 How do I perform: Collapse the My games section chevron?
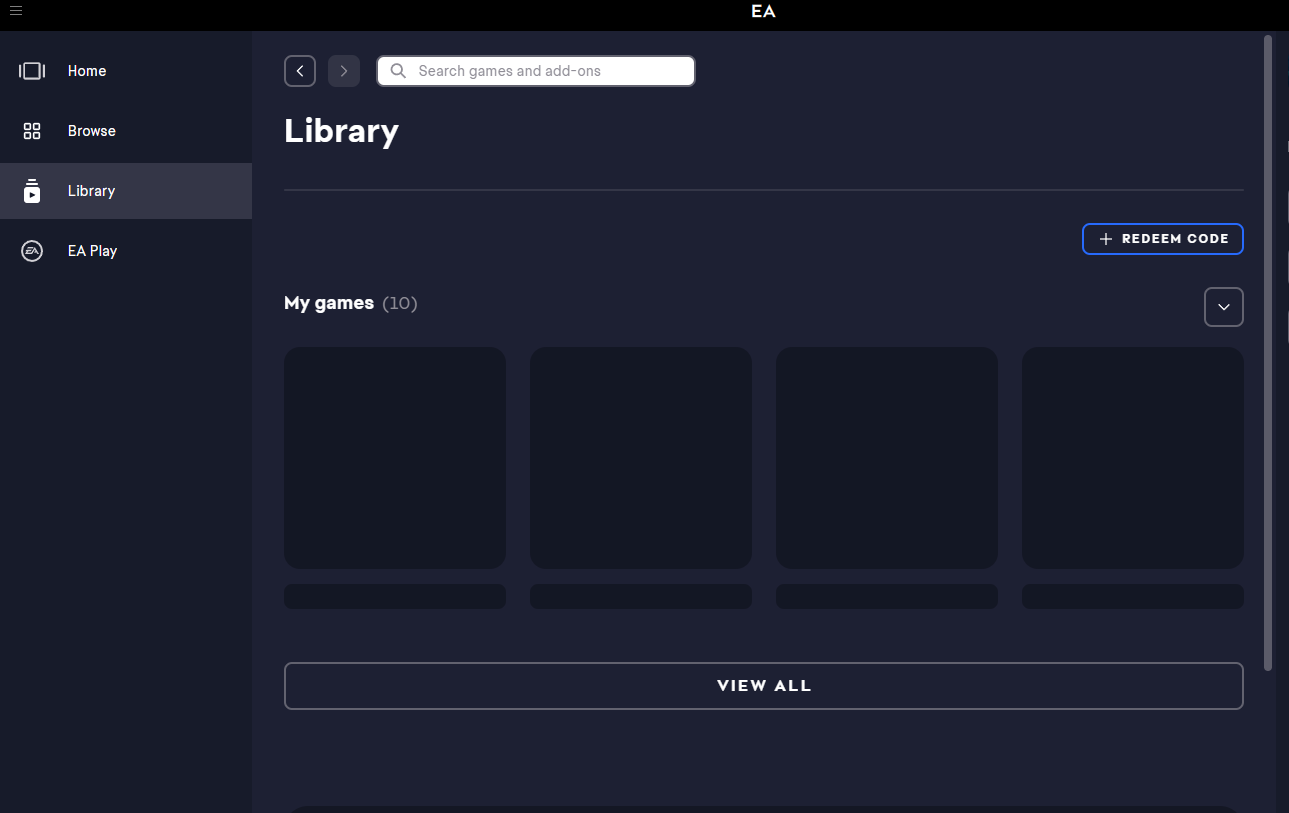1224,307
